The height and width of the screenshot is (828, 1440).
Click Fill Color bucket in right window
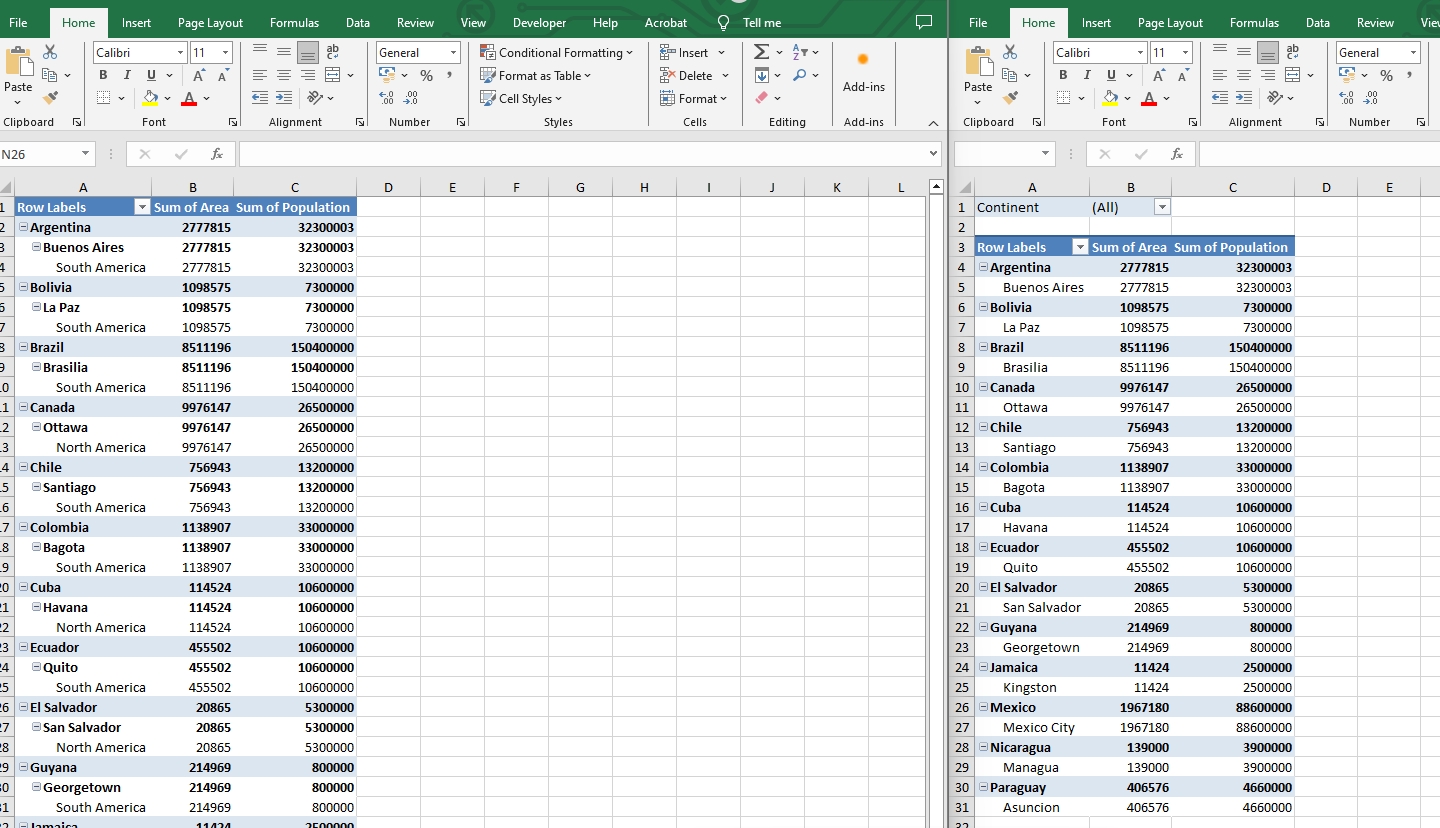pos(1110,98)
